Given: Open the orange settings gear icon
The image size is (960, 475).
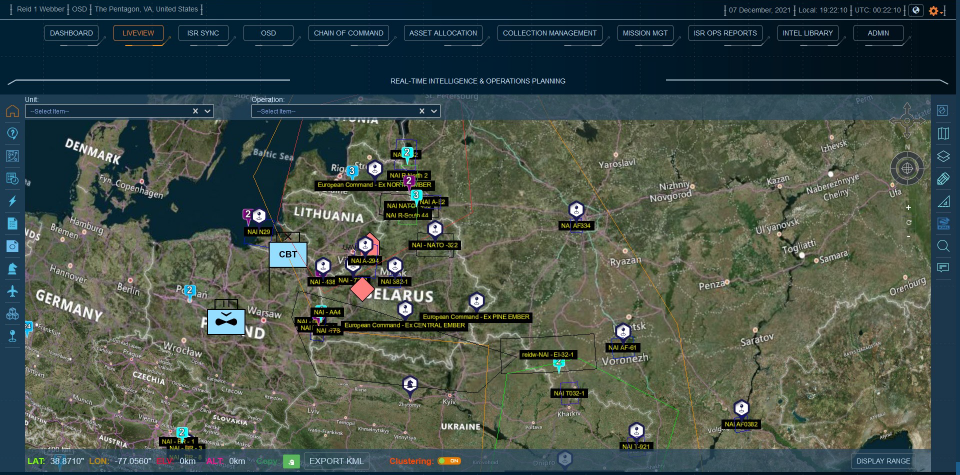Looking at the screenshot, I should (x=934, y=10).
